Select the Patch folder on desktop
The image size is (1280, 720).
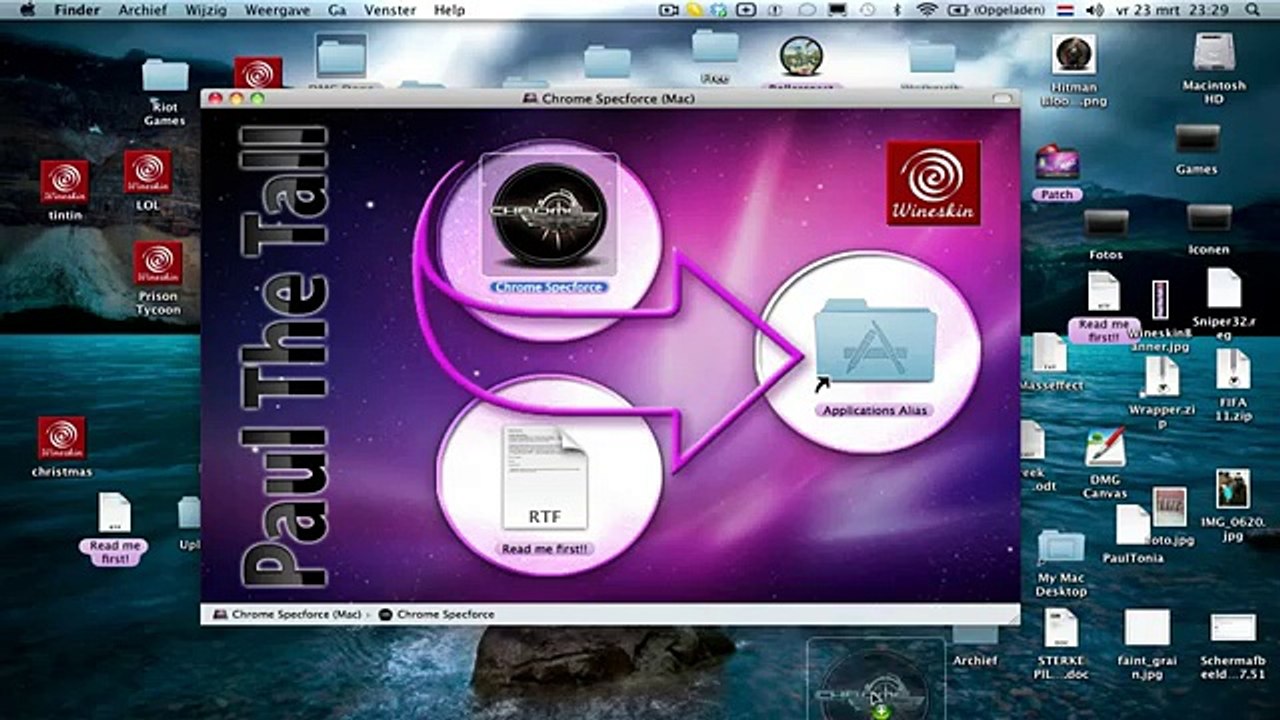[x=1057, y=163]
